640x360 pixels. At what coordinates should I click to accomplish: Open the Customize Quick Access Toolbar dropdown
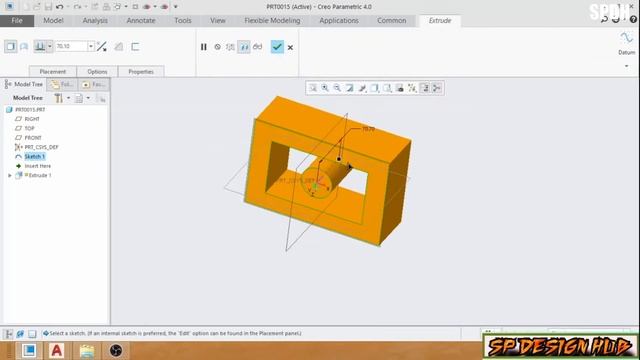click(x=176, y=7)
